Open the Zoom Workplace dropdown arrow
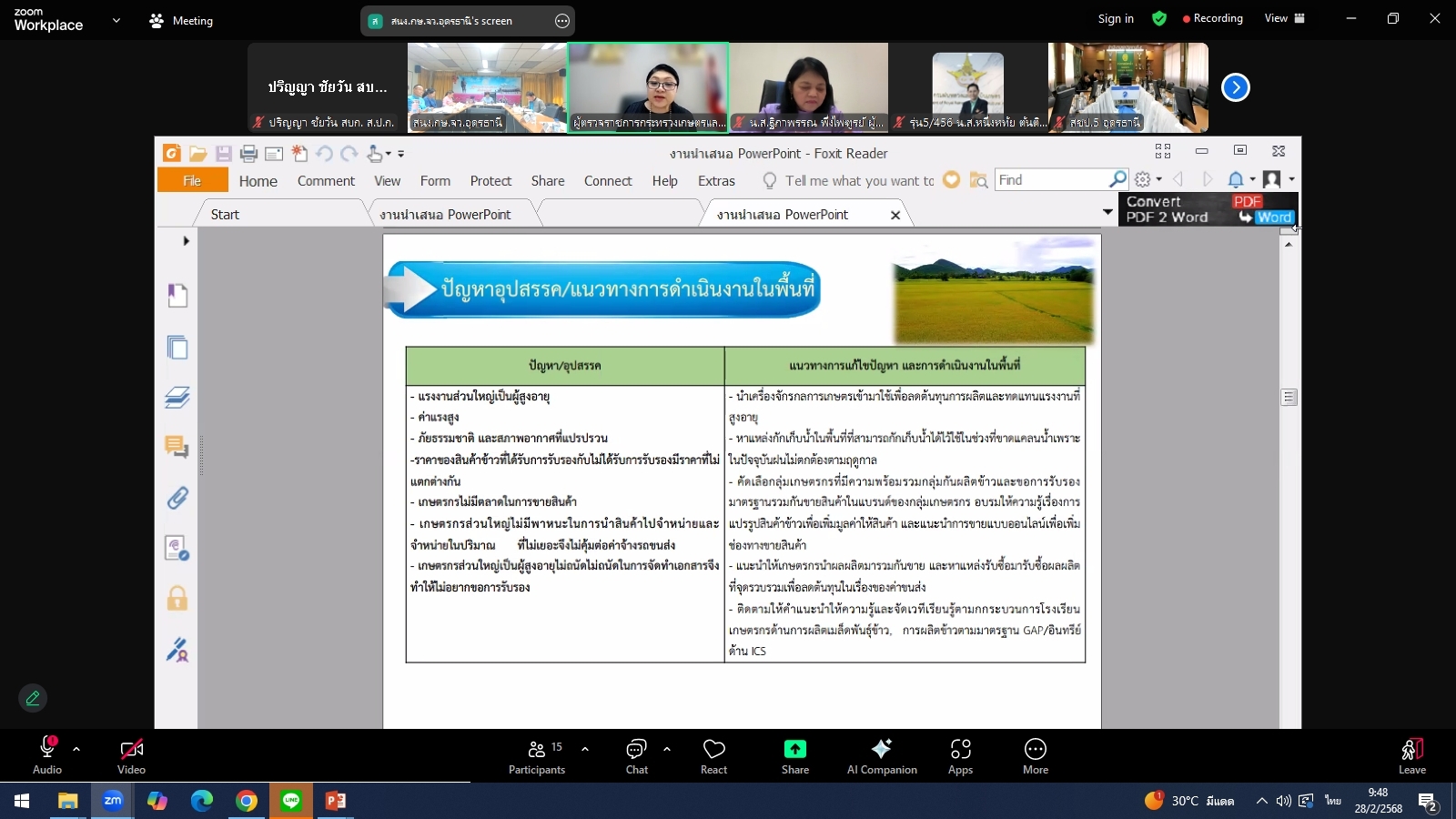This screenshot has width=1456, height=819. click(116, 20)
